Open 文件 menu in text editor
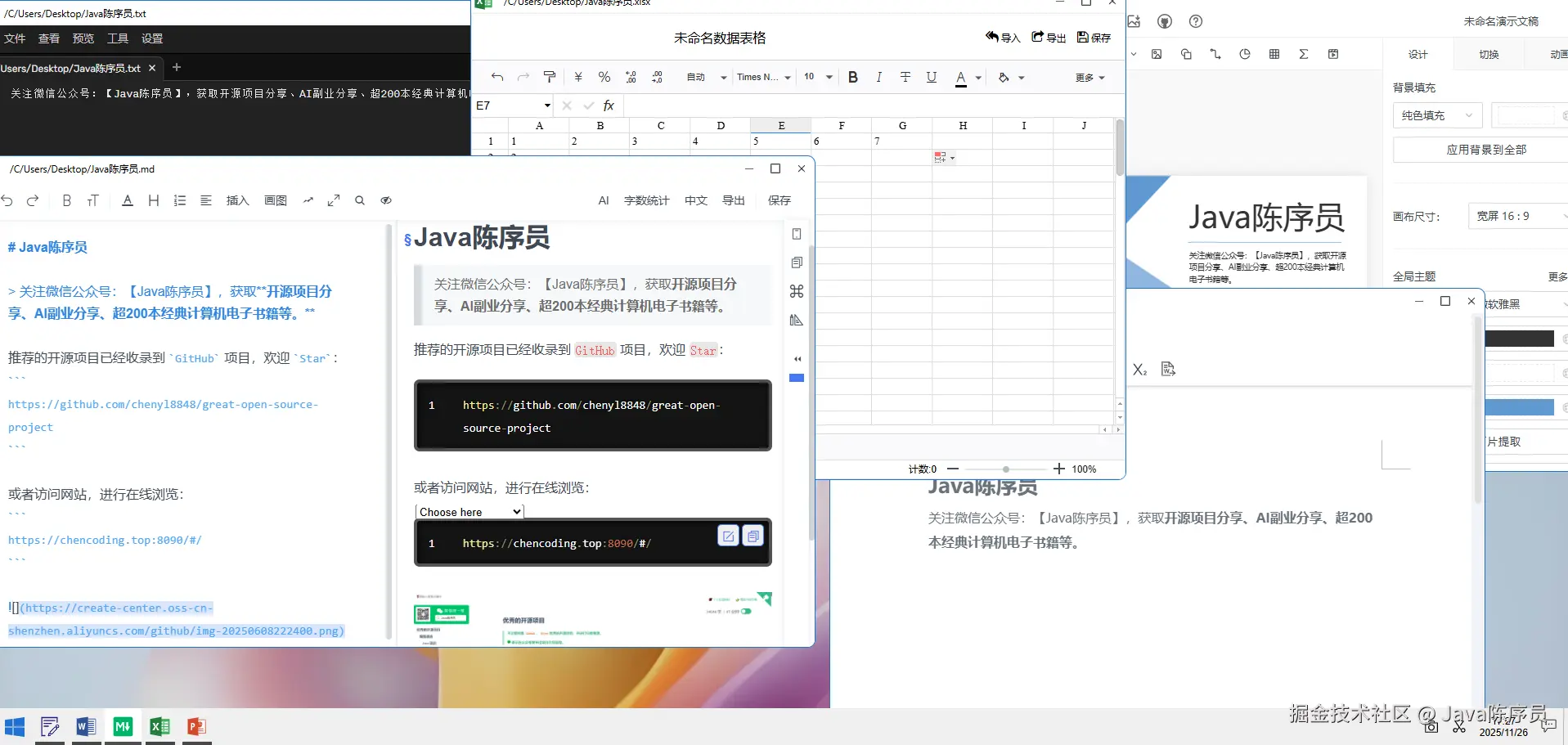 pos(15,38)
